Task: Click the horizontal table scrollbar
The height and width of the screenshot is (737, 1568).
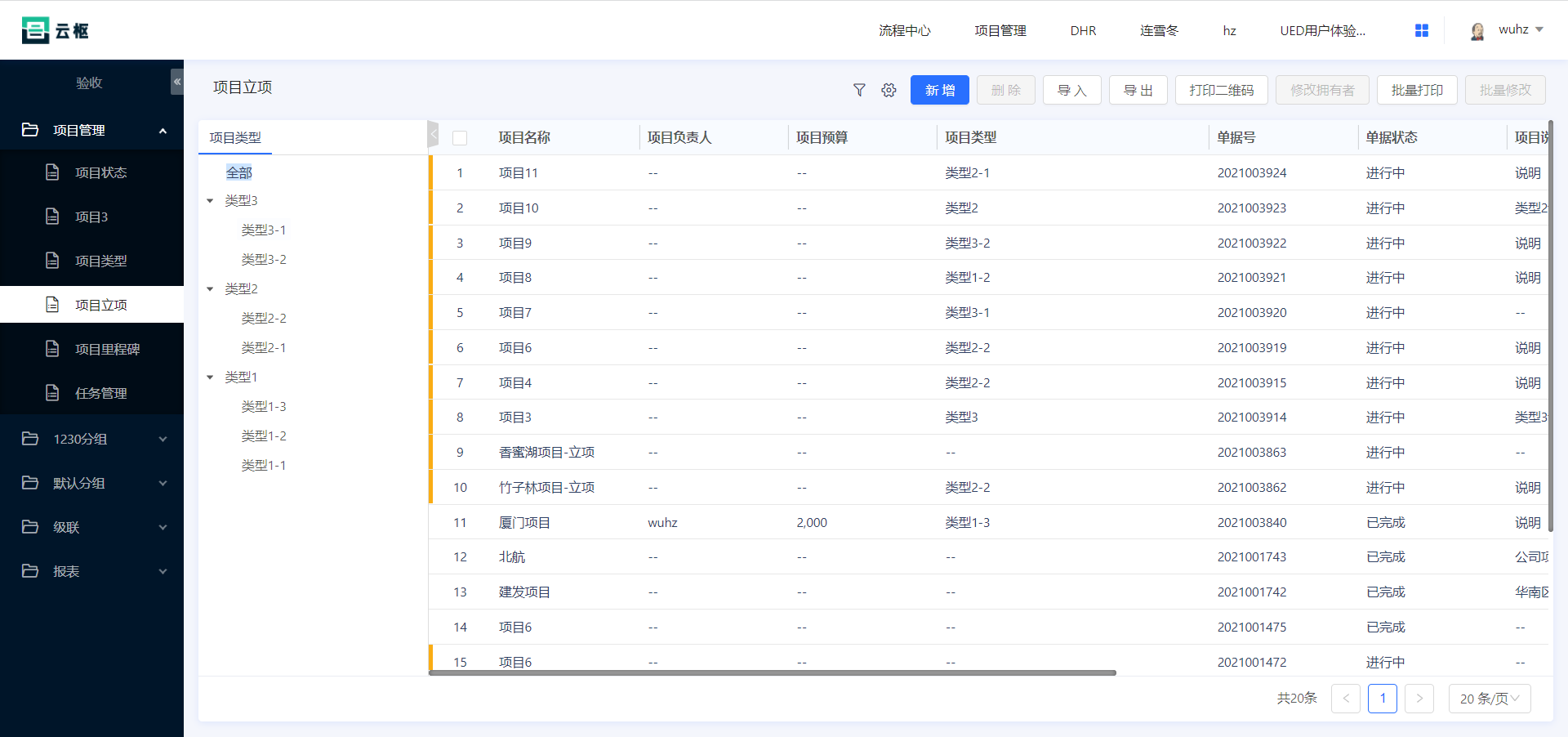Action: pyautogui.click(x=773, y=673)
